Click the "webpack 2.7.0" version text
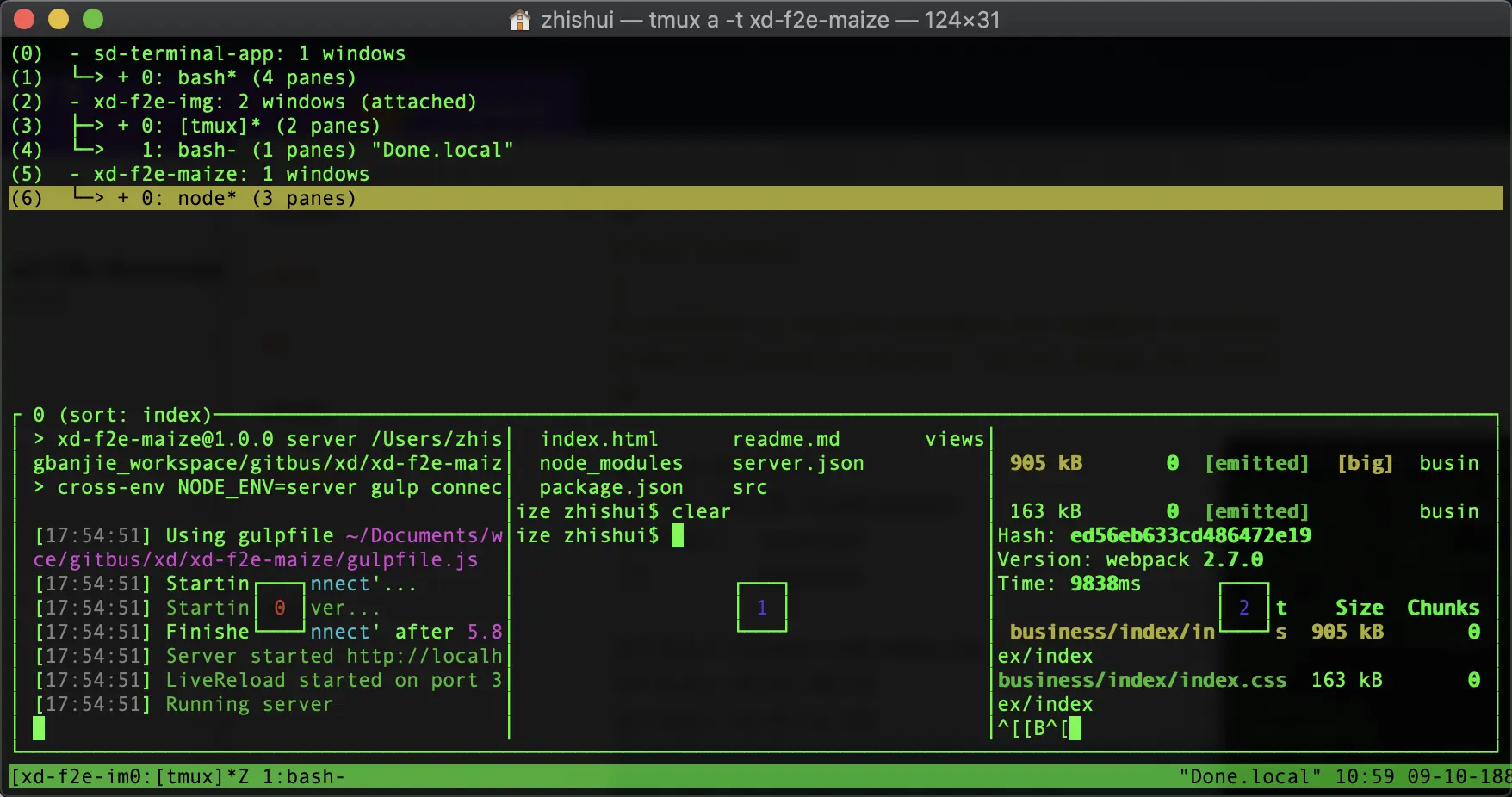1512x797 pixels. point(1184,559)
